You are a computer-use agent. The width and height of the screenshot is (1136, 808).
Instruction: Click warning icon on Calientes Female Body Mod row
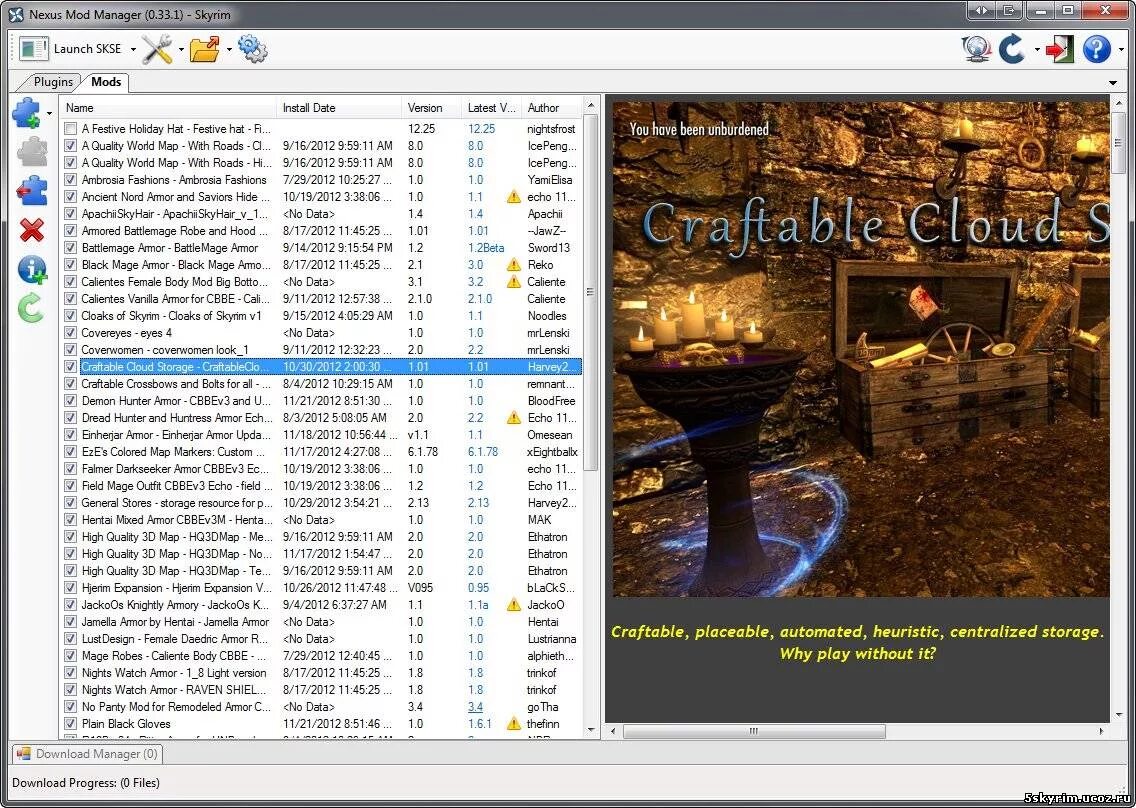[x=514, y=281]
